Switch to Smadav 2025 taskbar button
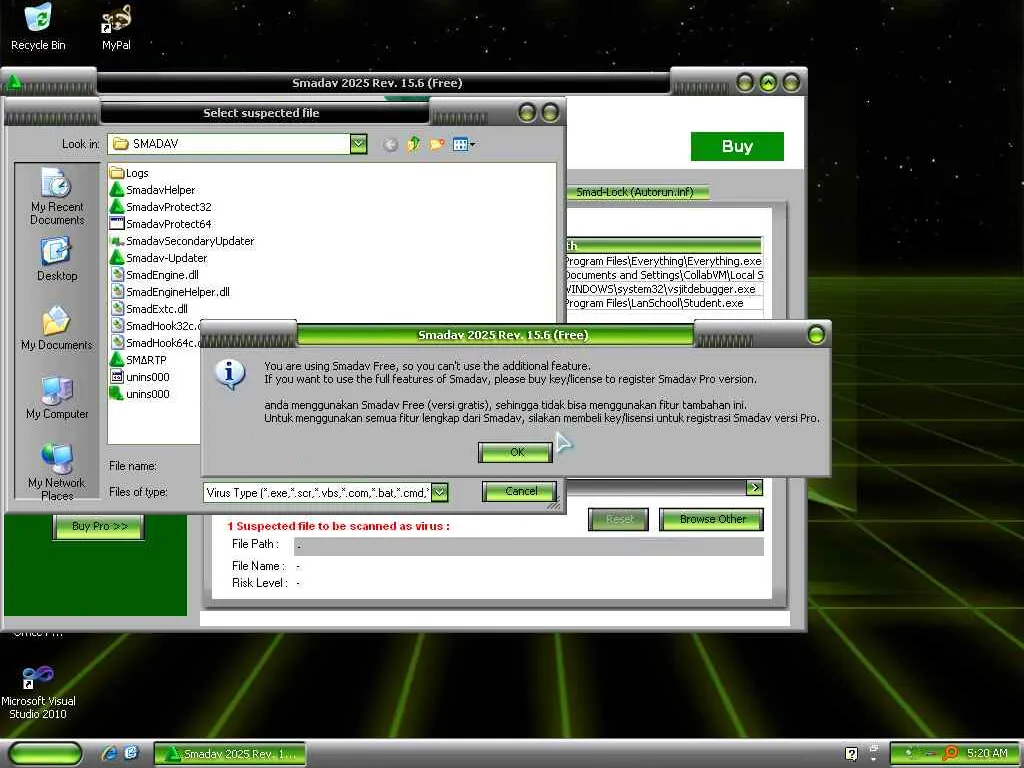 pos(230,754)
